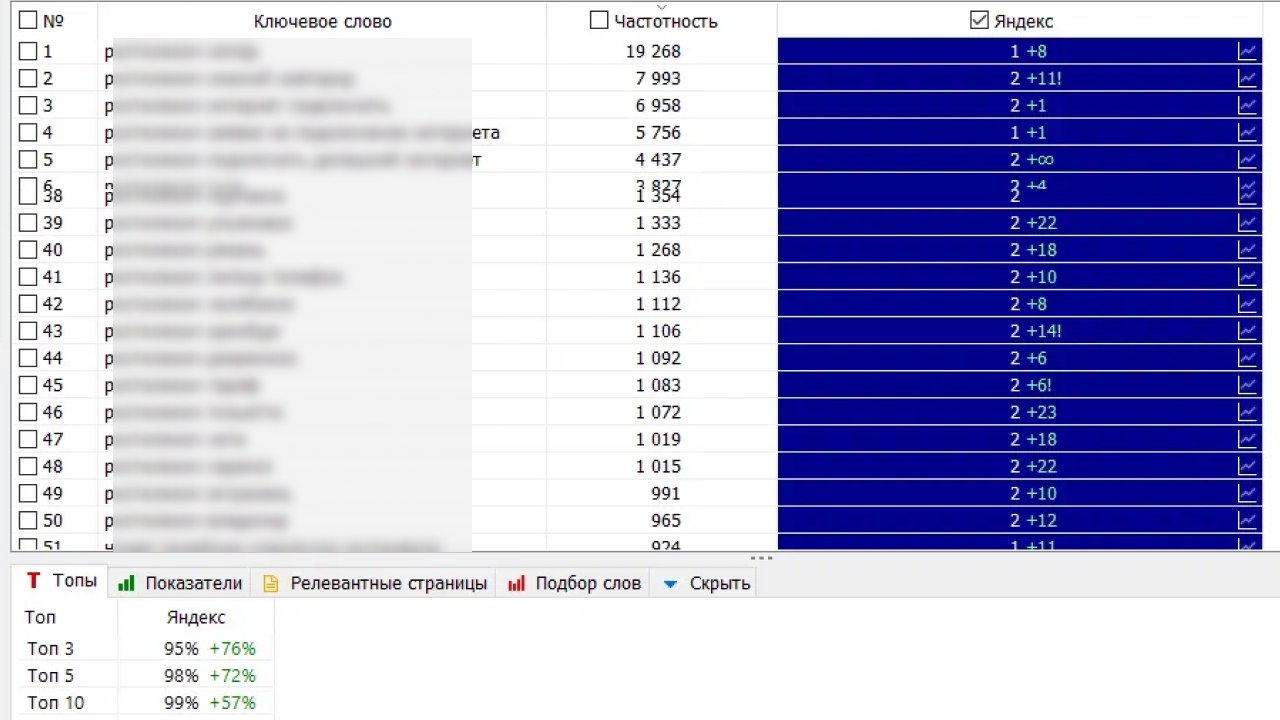Show the position chart for row 41

click(1247, 276)
